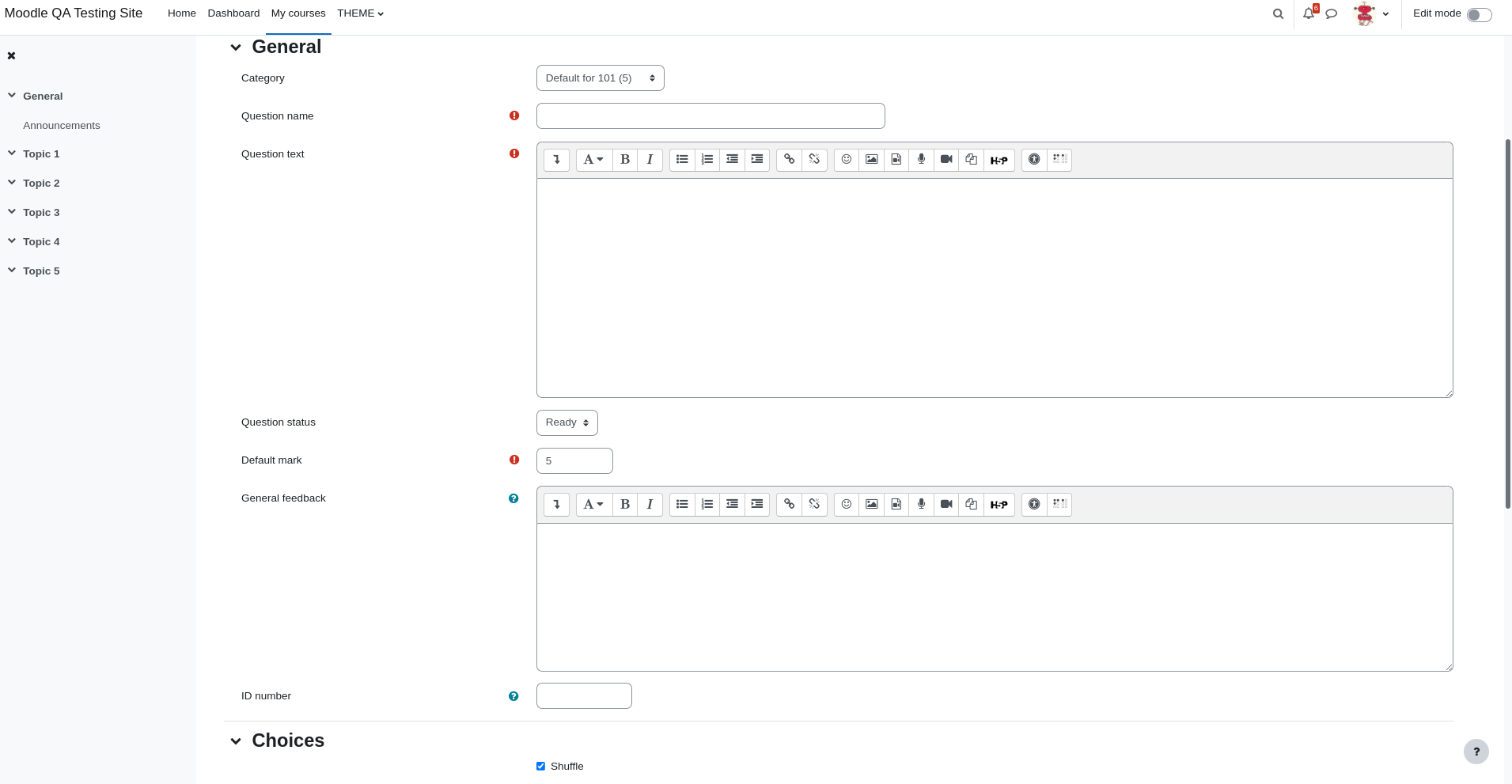The width and height of the screenshot is (1512, 784).
Task: Run accessibility checker in General feedback editor
Action: [1034, 505]
